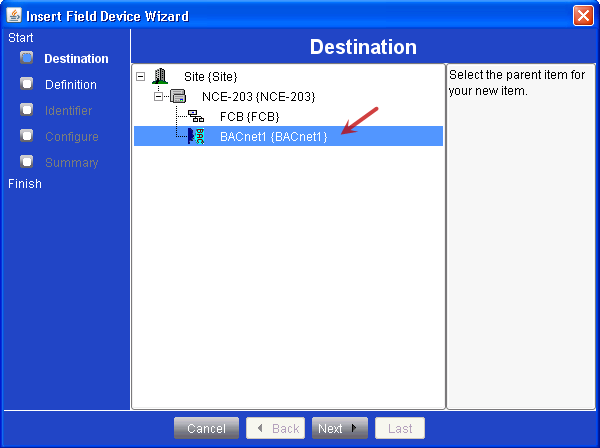Select NCE-203 {NCE-203} tree row
Viewport: 600px width, 448px height.
click(258, 97)
